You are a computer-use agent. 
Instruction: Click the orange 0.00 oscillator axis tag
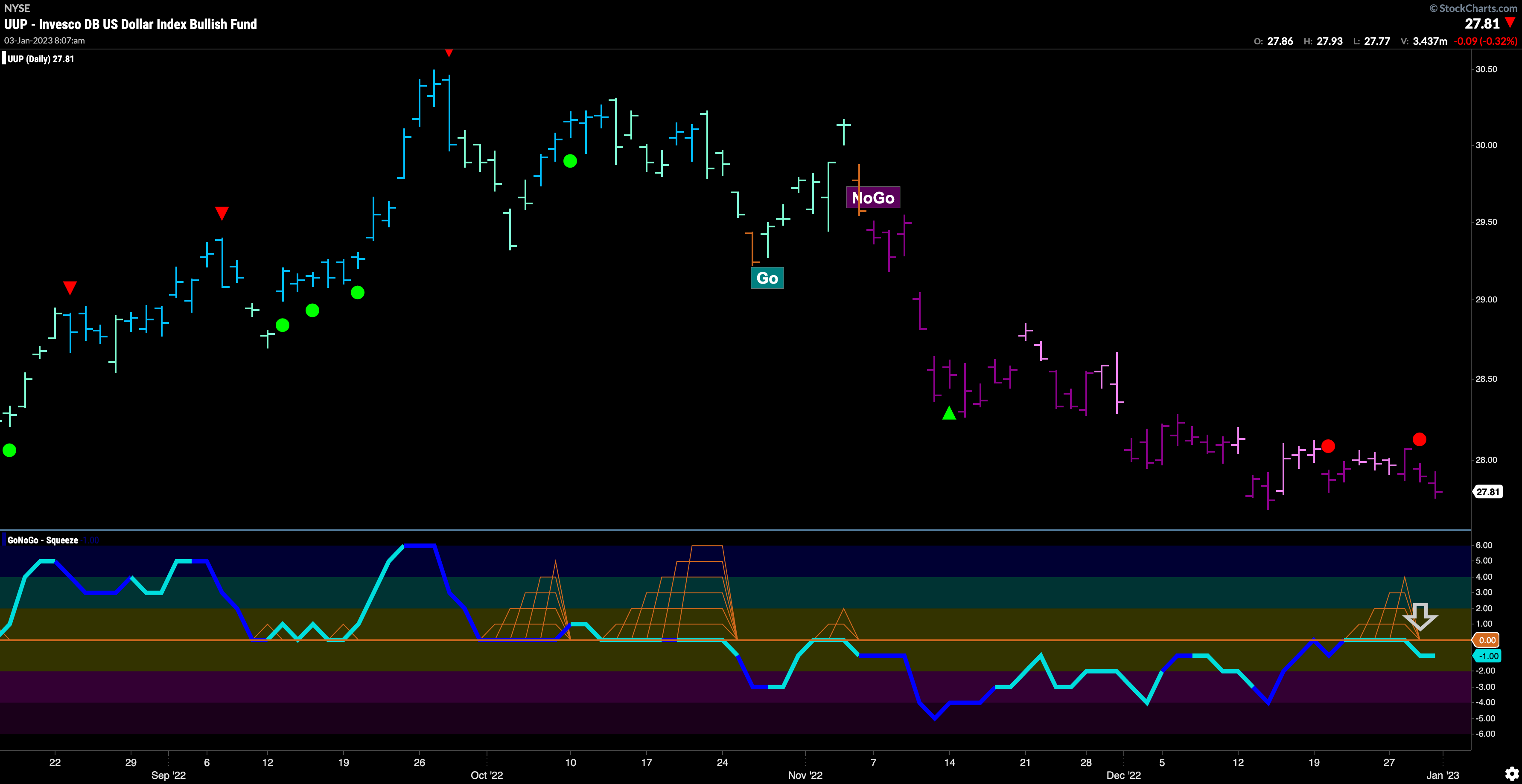point(1487,640)
